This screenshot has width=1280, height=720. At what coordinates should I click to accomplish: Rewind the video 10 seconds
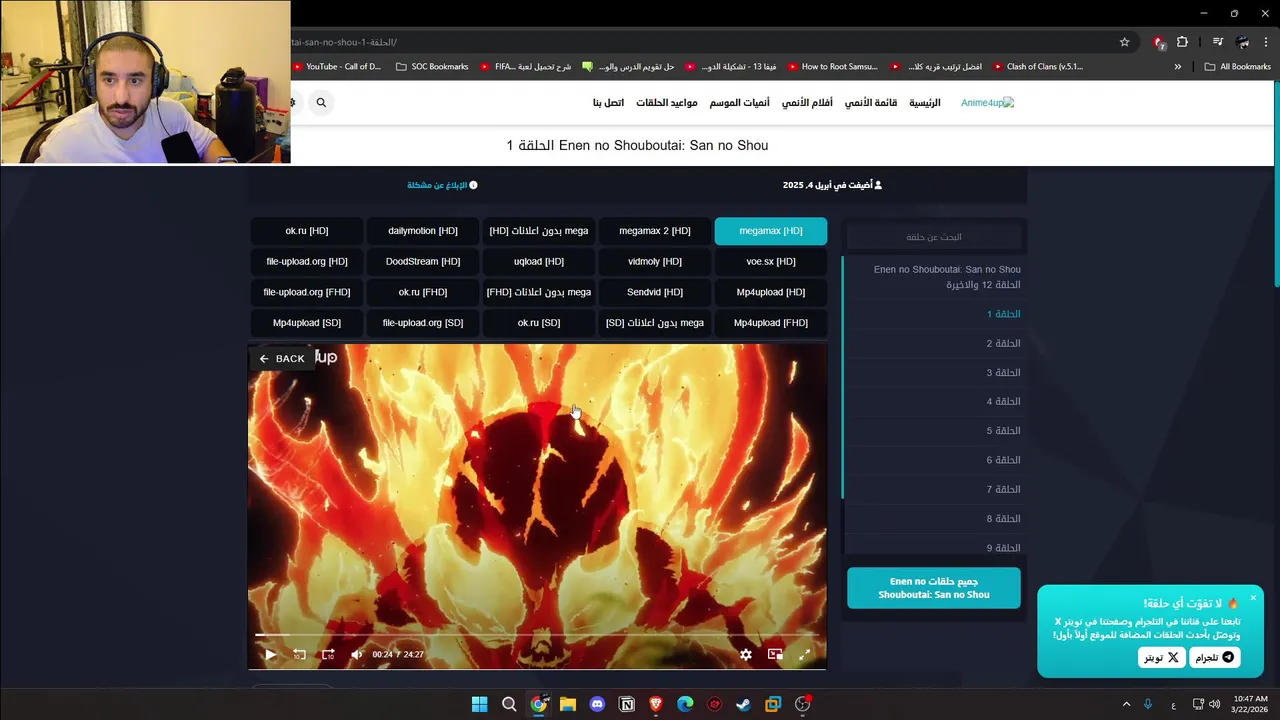click(299, 654)
